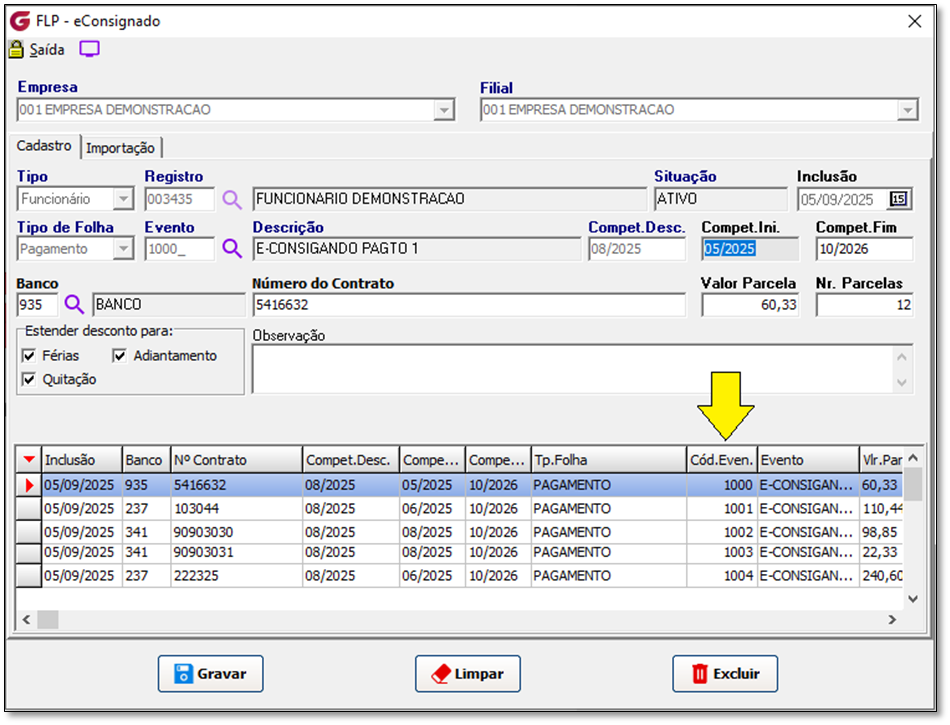Viewport: 950px width, 725px height.
Task: Click the Saída menu item
Action: (x=47, y=50)
